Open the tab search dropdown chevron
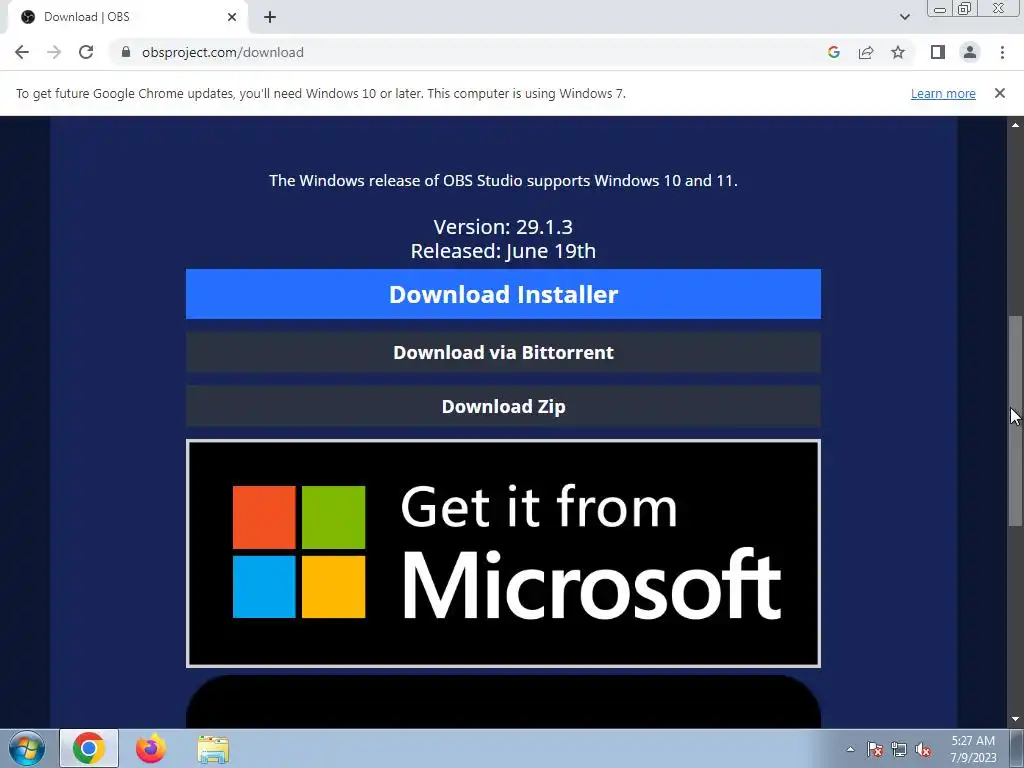The width and height of the screenshot is (1024, 768). [x=904, y=17]
